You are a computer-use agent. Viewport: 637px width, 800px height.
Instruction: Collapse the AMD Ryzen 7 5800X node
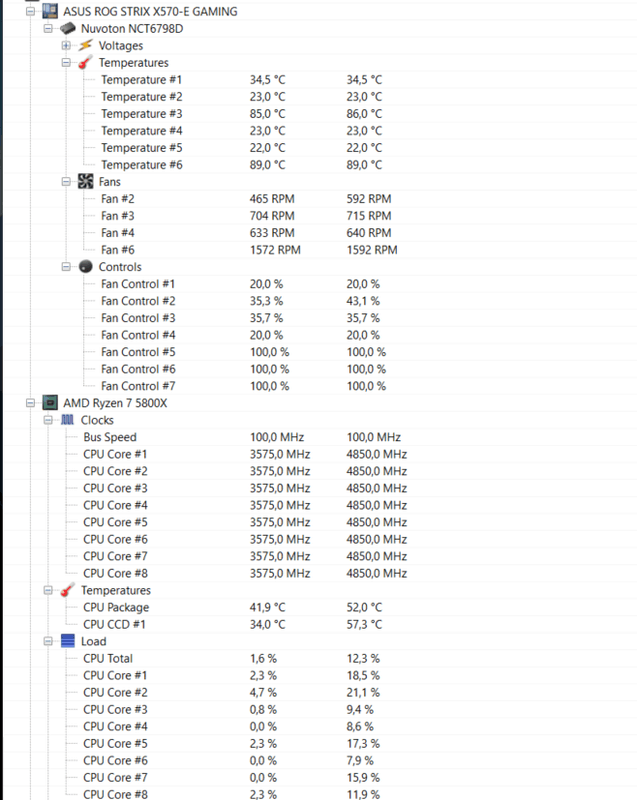coord(30,403)
